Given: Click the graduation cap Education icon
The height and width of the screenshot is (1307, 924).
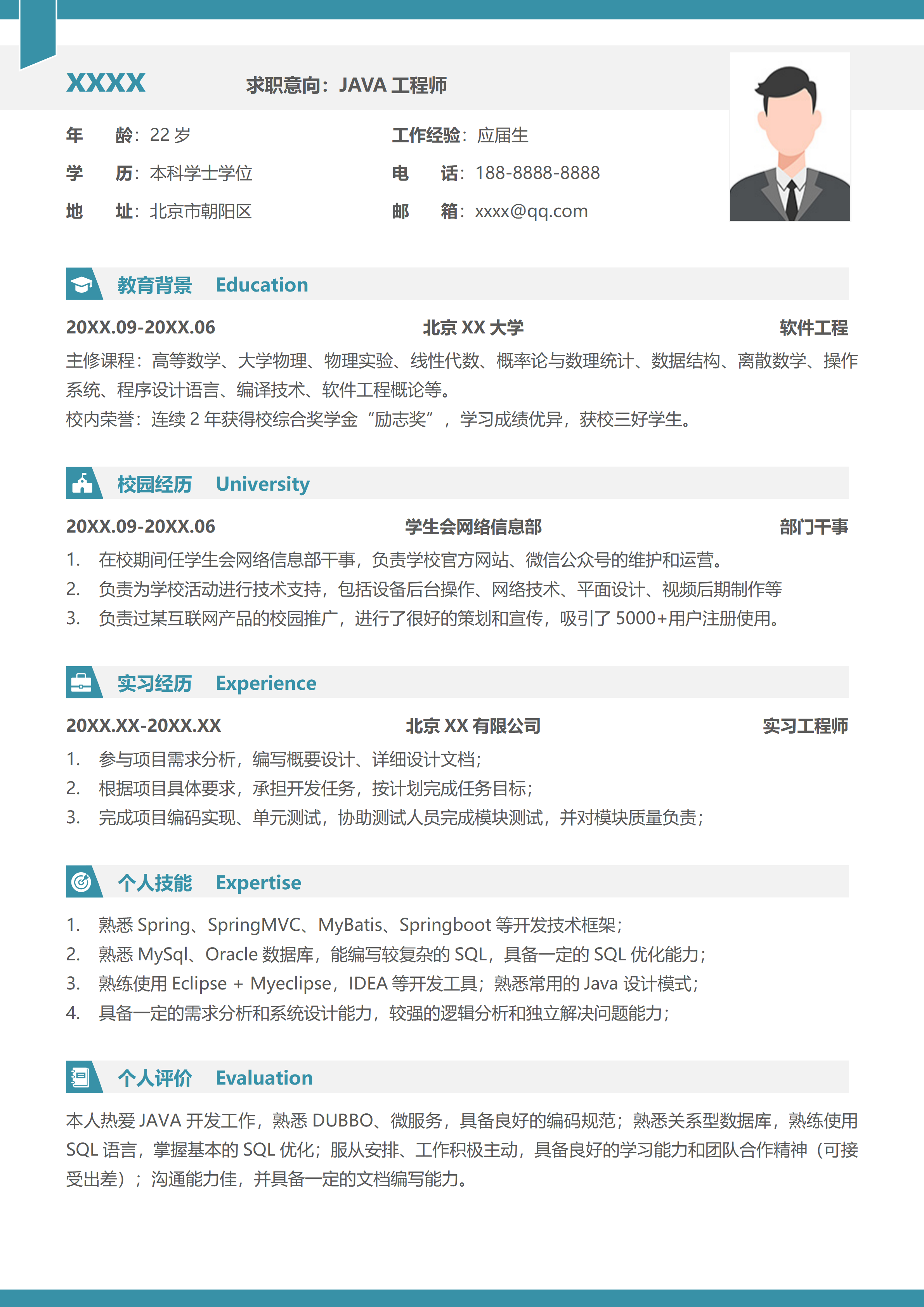Looking at the screenshot, I should point(82,284).
